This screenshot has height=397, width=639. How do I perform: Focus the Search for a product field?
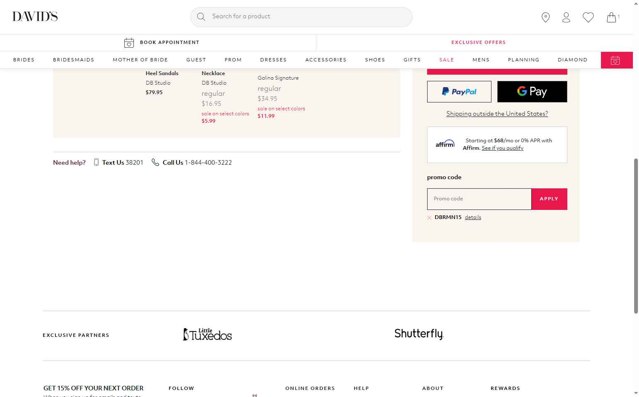point(302,17)
